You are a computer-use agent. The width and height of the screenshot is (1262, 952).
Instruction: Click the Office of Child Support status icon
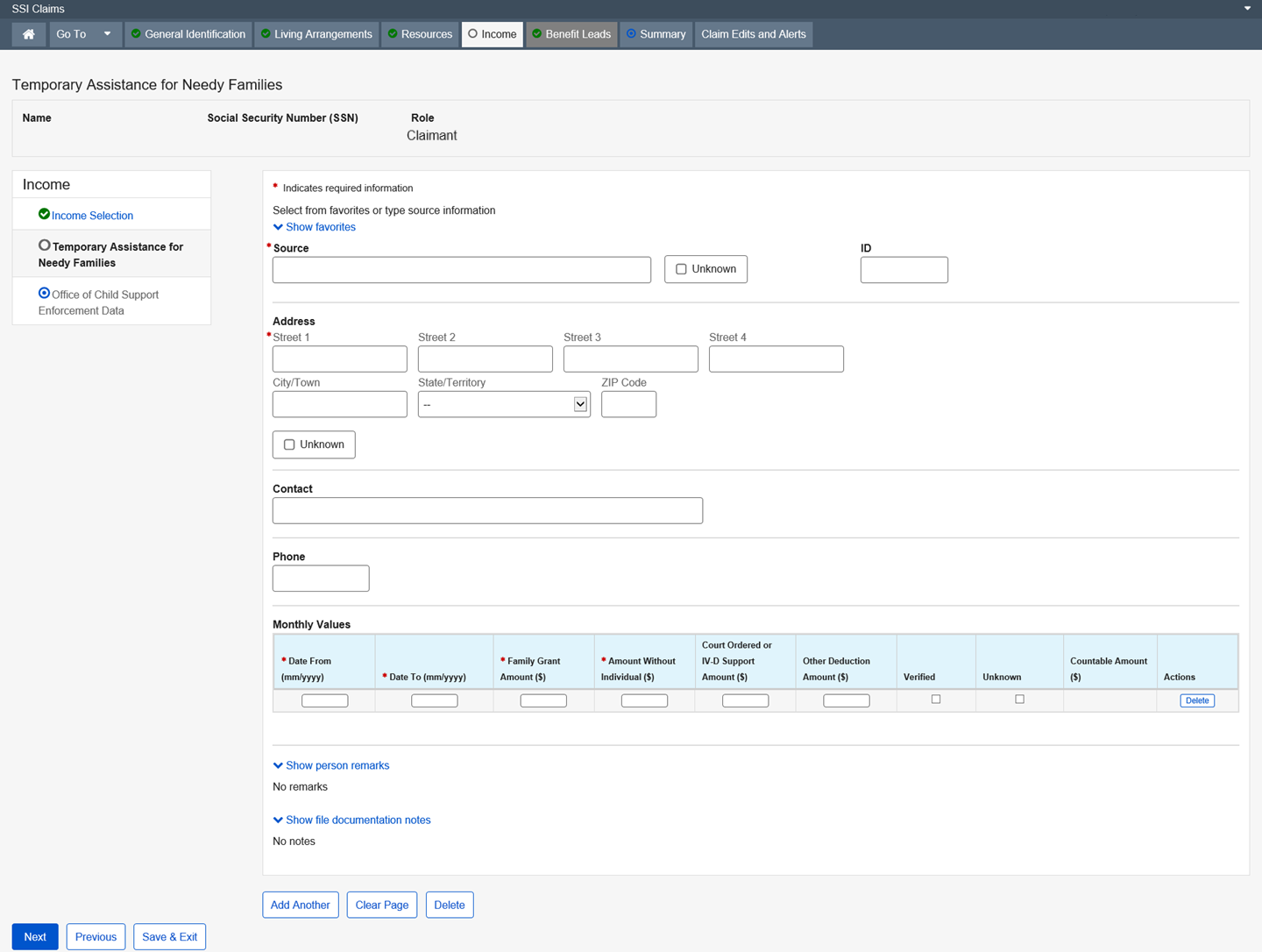tap(44, 294)
